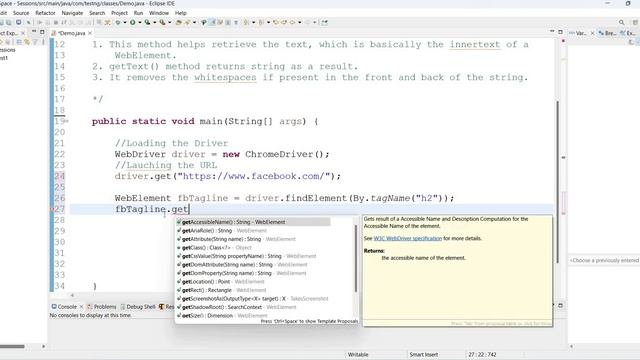Maximize the Project Explorer panel

[x=42, y=31]
